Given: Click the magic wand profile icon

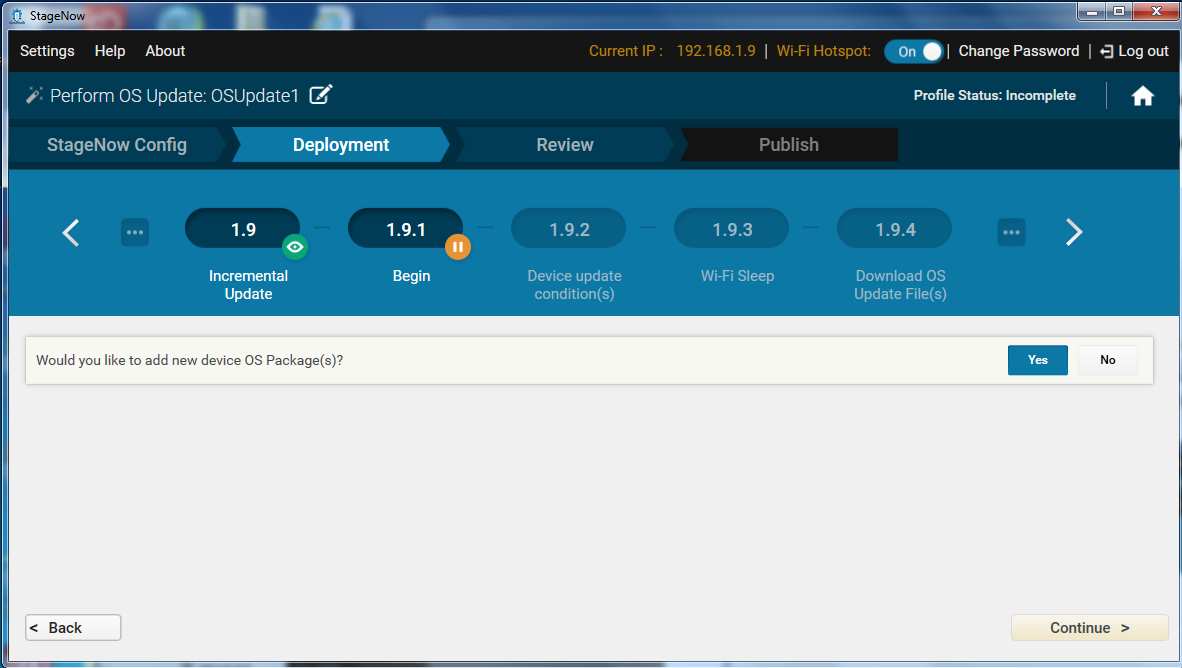Looking at the screenshot, I should pyautogui.click(x=34, y=96).
